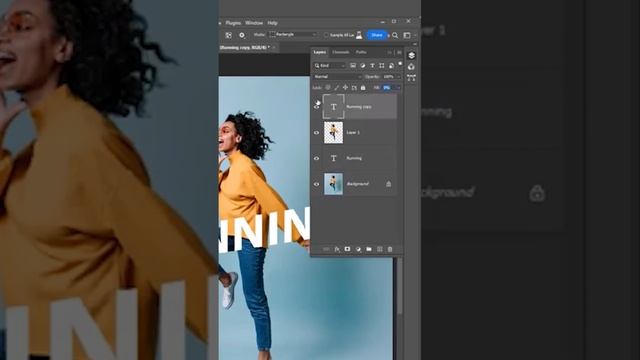Open the Help menu
Screen dimensions: 640x360
[x=272, y=23]
